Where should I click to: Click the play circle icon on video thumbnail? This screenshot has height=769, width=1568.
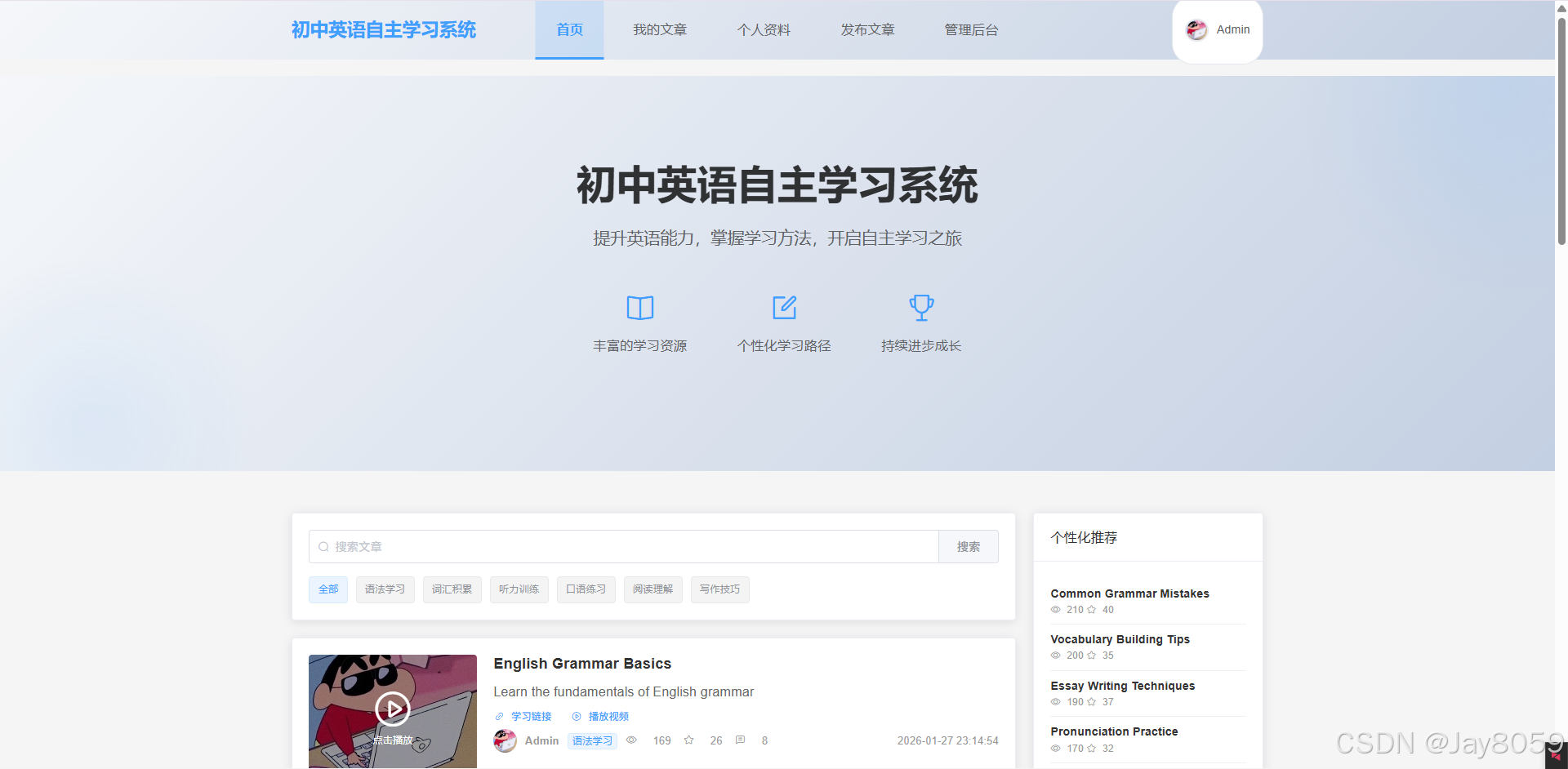click(x=393, y=709)
